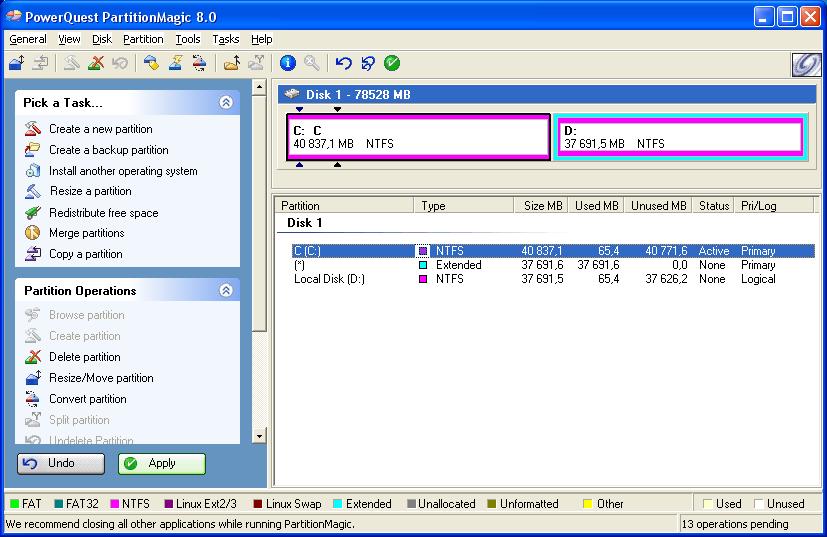Click the Resize/Move partition operation link
827x537 pixels.
(x=101, y=378)
